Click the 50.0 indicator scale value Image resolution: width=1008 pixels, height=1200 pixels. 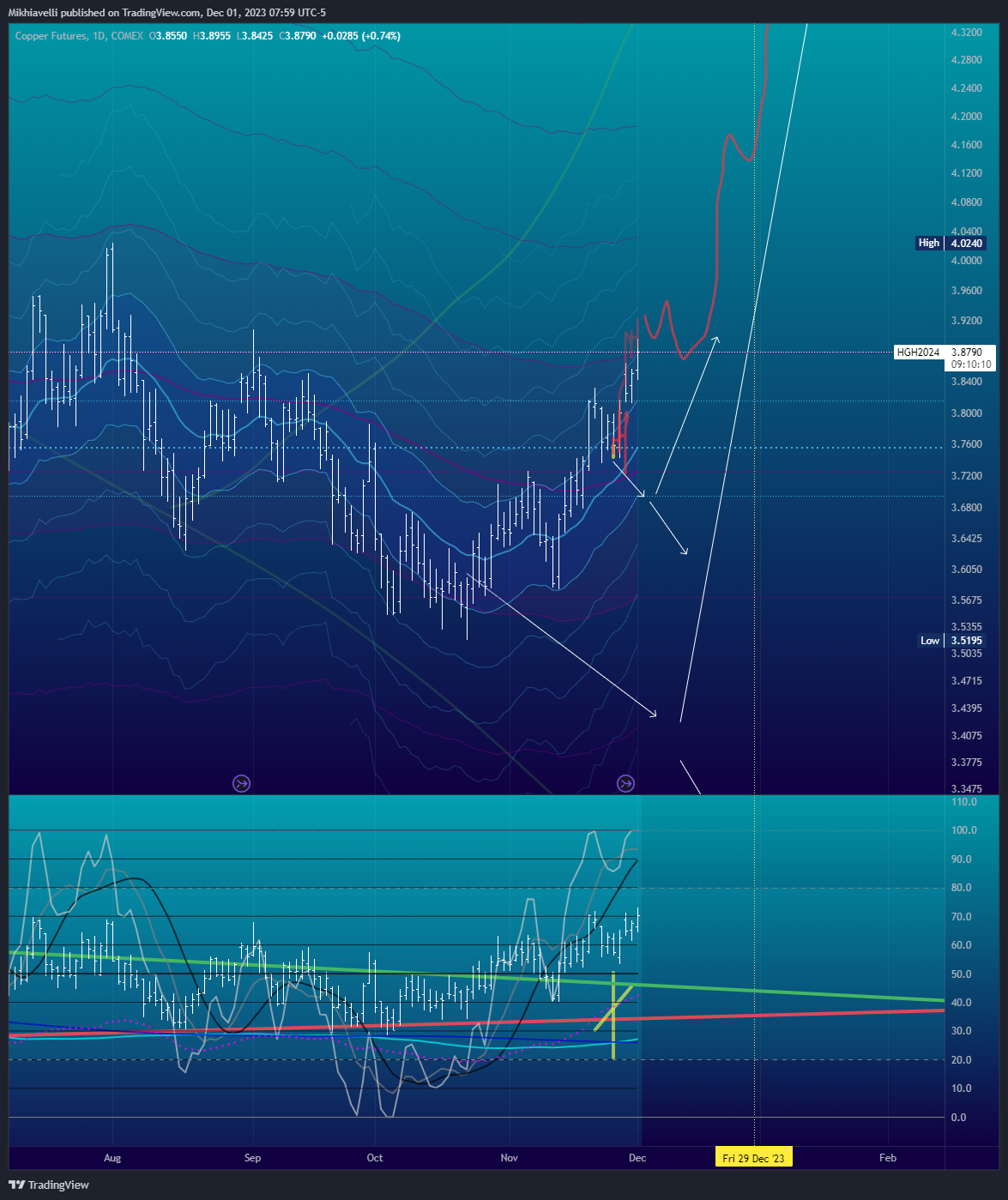coord(962,974)
